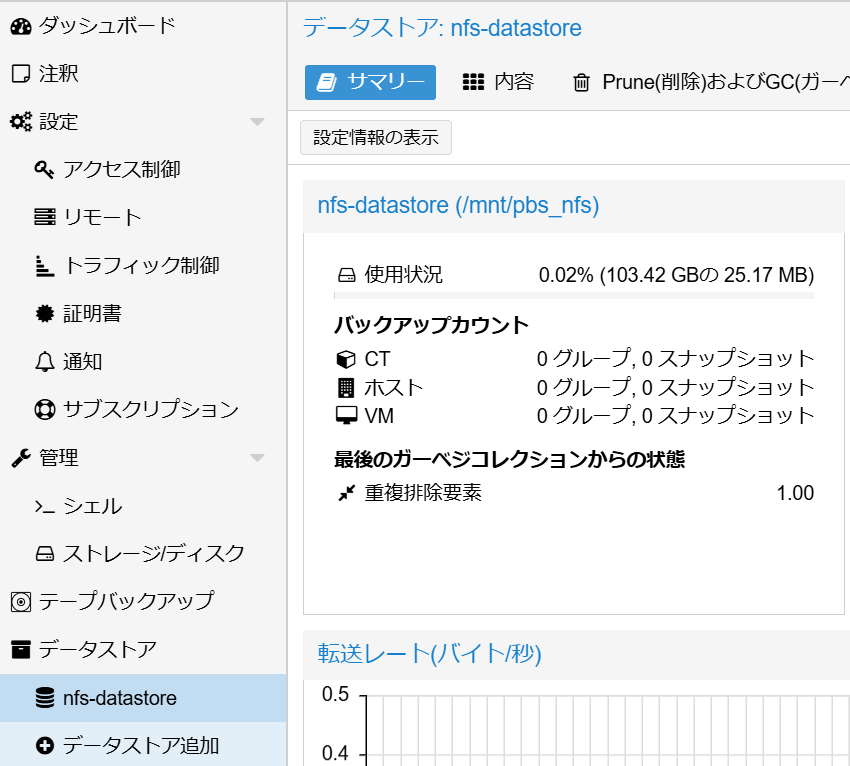Click the サブスクリプション lifebuoy icon
The width and height of the screenshot is (850, 766).
click(x=44, y=409)
